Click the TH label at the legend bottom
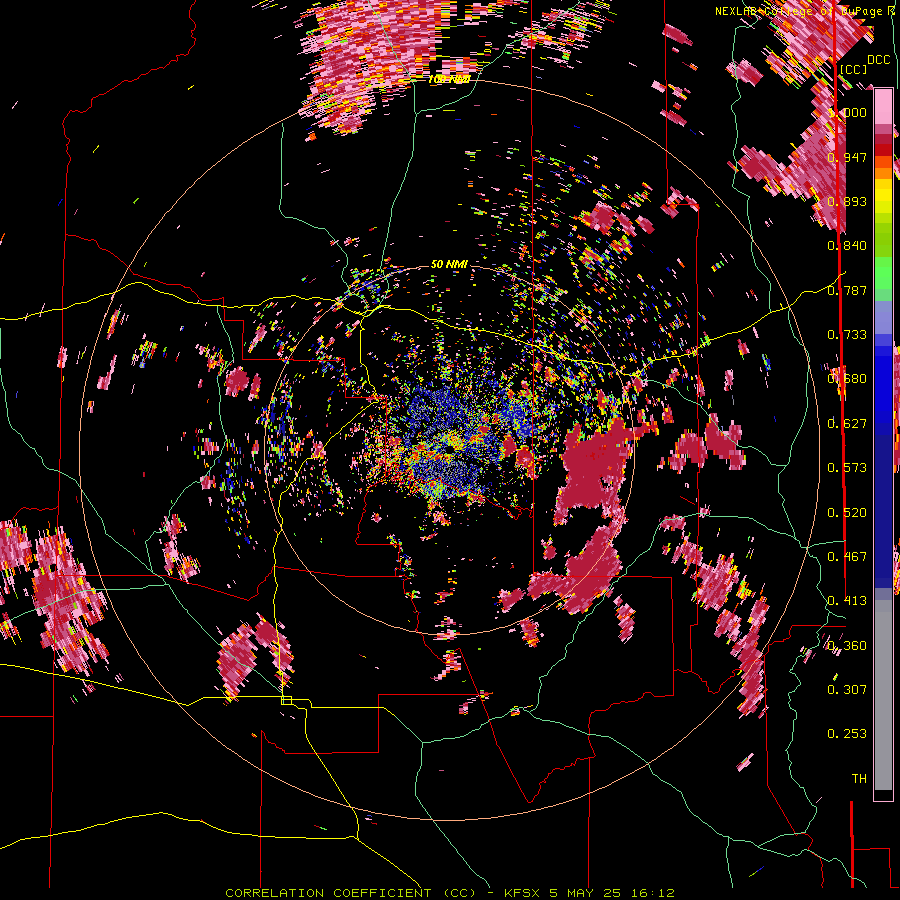Screen dimensions: 900x900 pyautogui.click(x=859, y=779)
